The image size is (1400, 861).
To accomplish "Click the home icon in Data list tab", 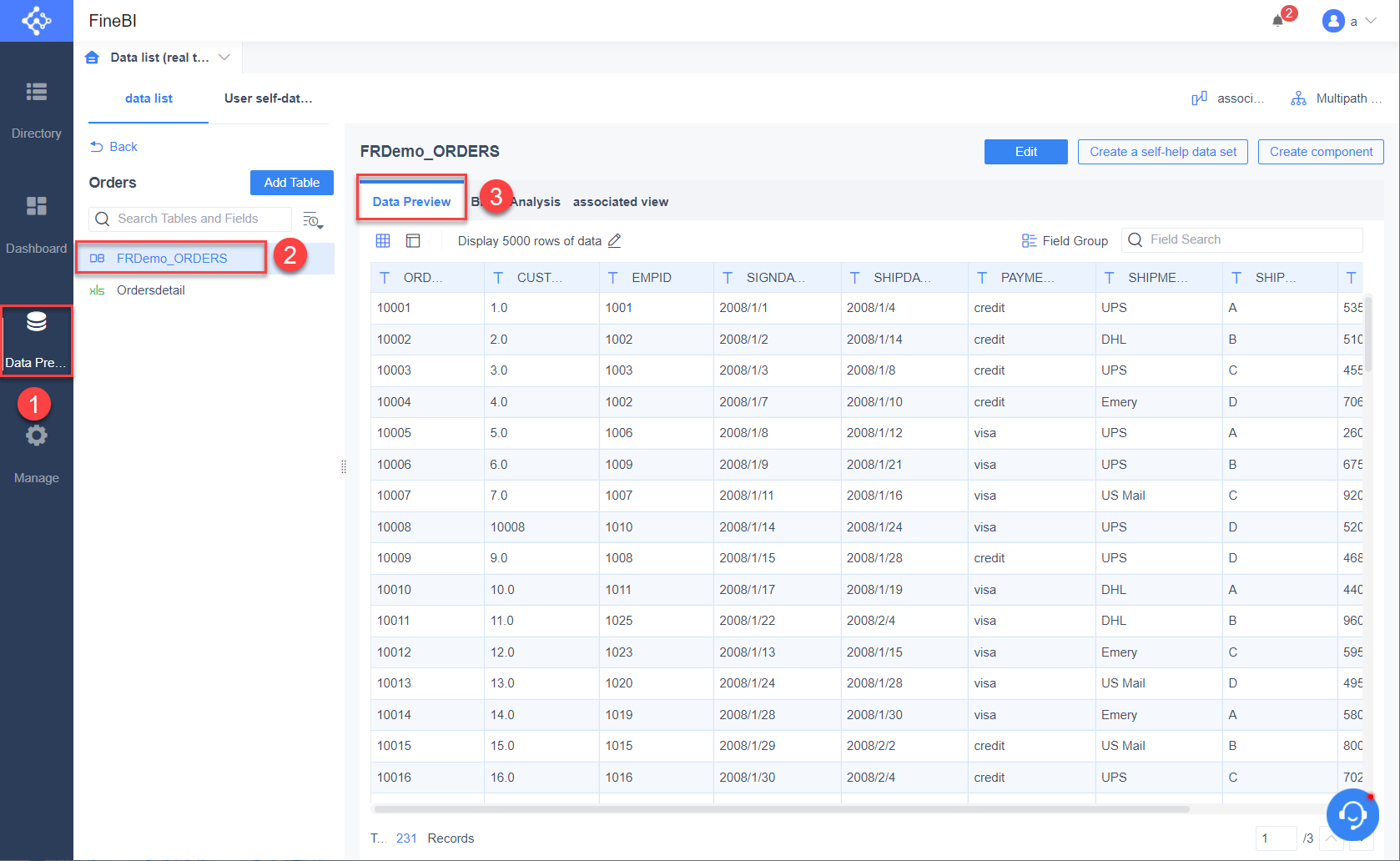I will tap(93, 58).
